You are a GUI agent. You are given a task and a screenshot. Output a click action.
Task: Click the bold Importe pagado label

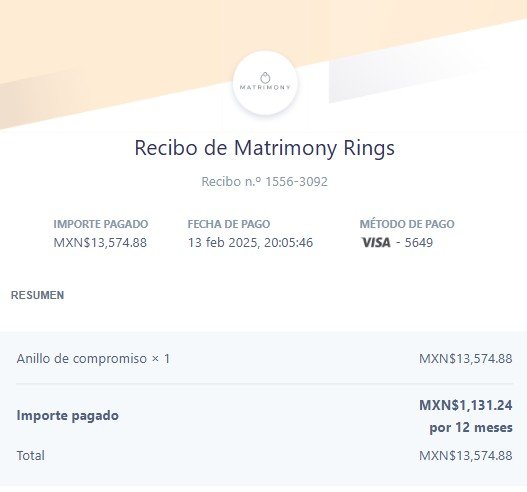pyautogui.click(x=68, y=416)
